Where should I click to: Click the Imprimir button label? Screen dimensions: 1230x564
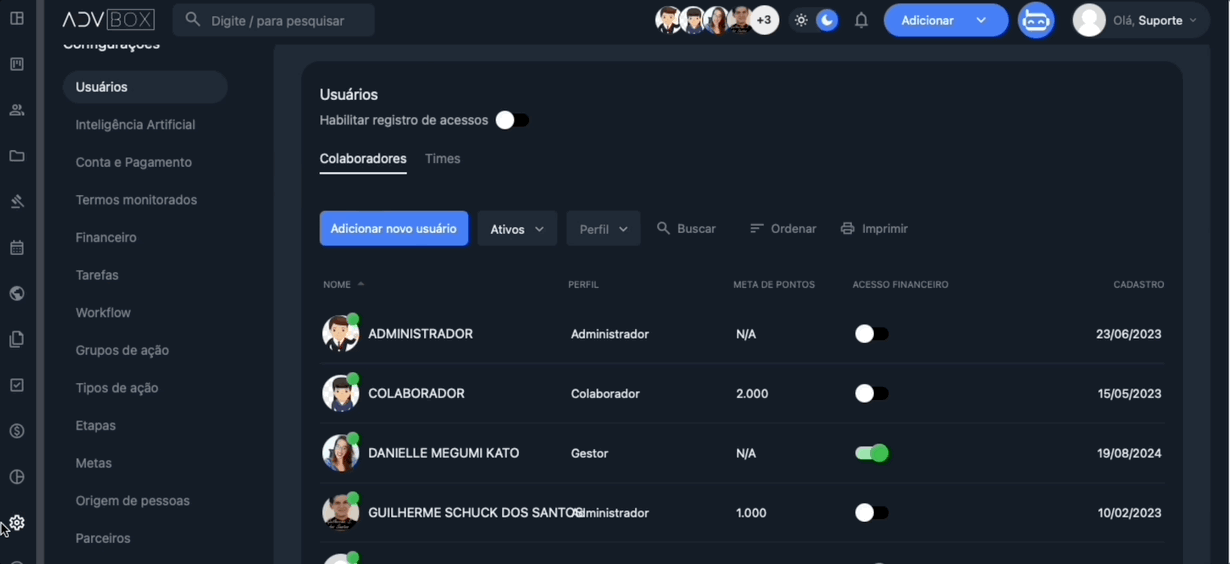pos(885,229)
